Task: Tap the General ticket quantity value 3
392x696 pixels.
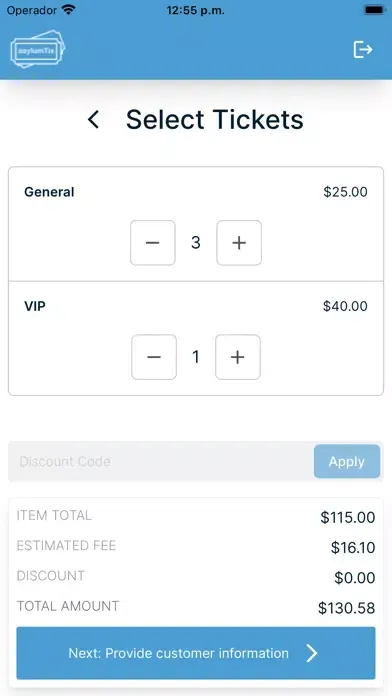Action: pos(196,243)
